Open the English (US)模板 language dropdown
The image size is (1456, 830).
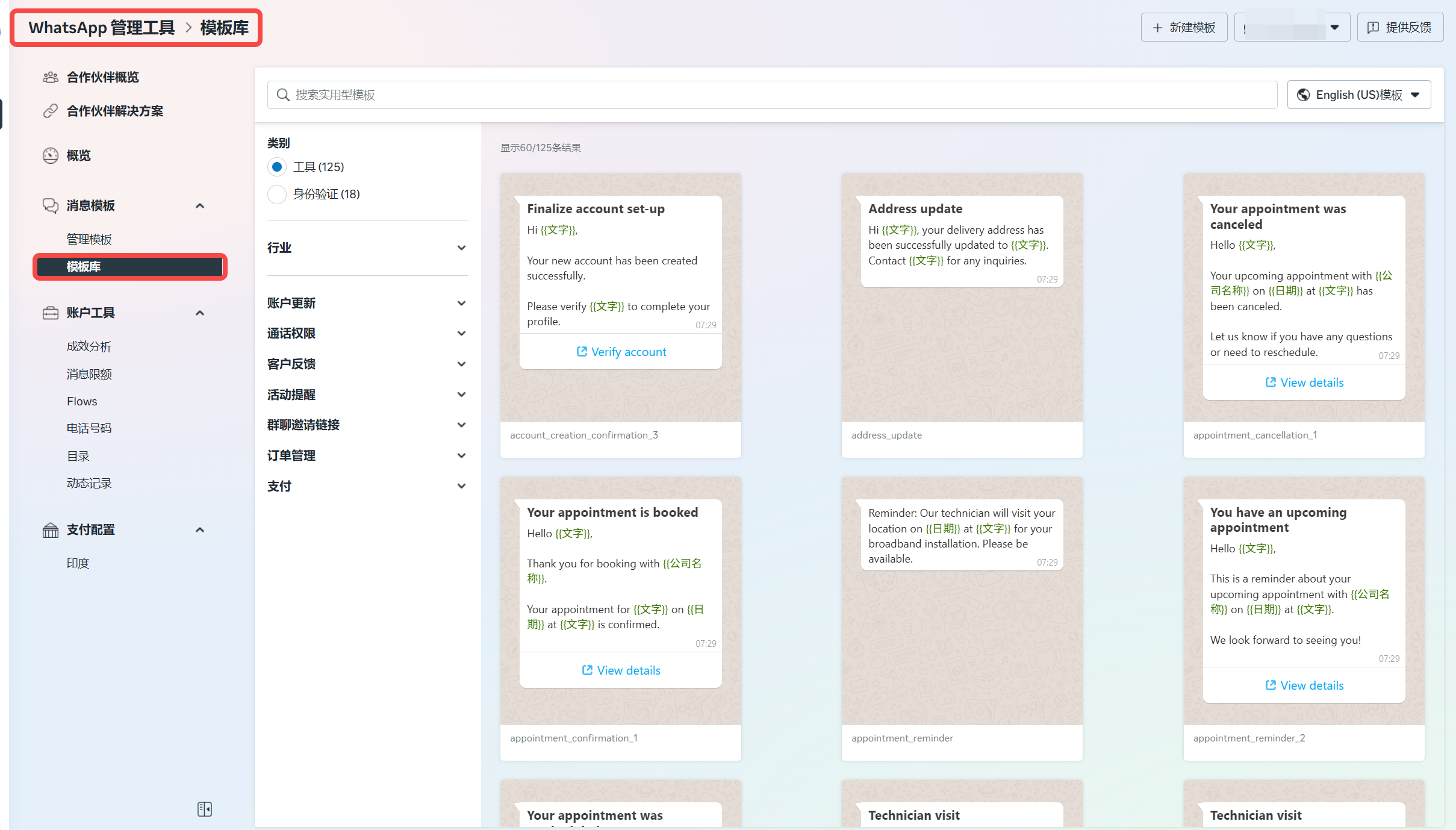(x=1358, y=95)
